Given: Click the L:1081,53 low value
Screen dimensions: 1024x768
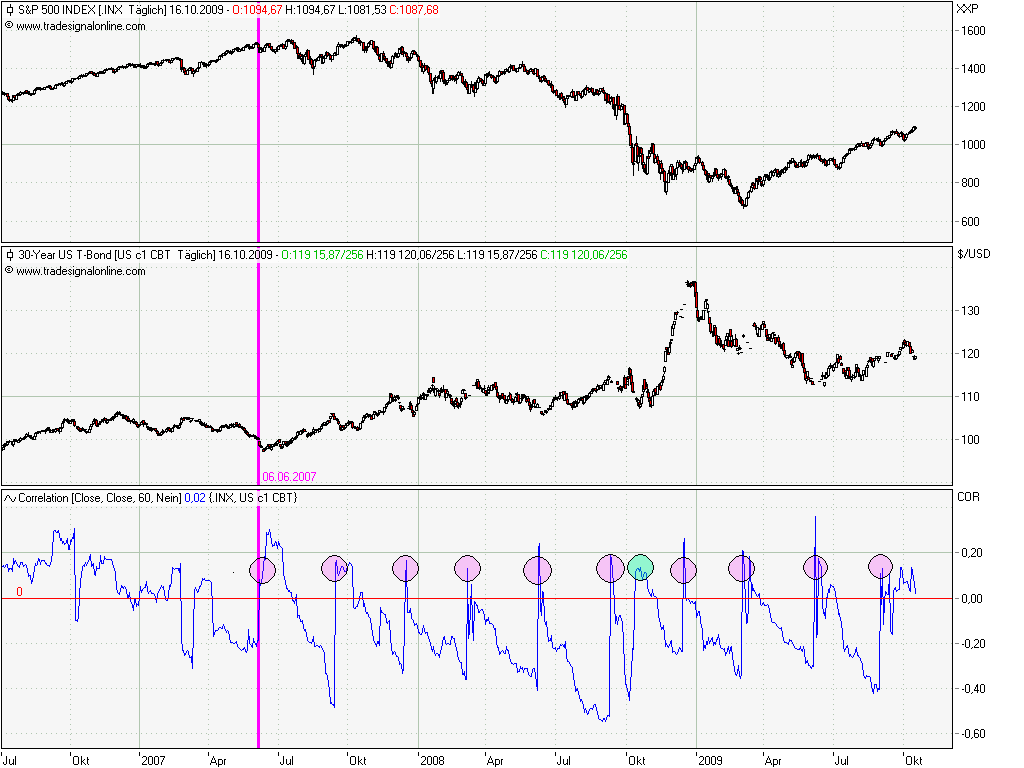Looking at the screenshot, I should pos(362,10).
